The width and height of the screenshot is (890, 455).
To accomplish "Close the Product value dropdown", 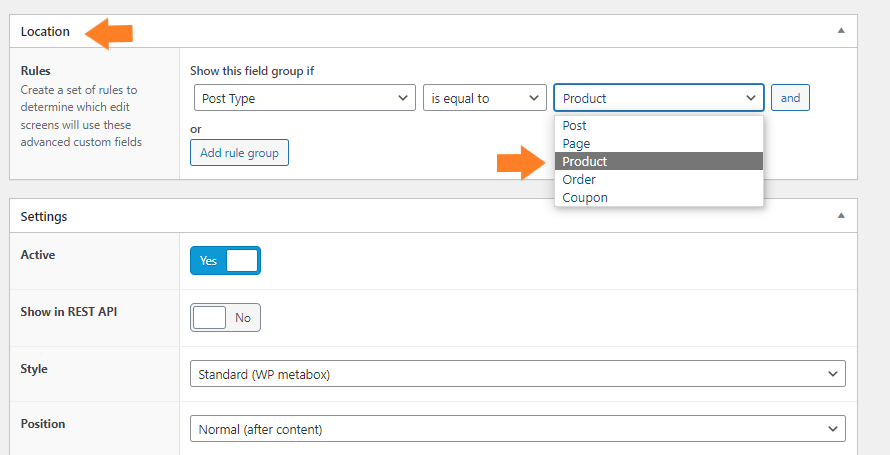I will (x=659, y=98).
